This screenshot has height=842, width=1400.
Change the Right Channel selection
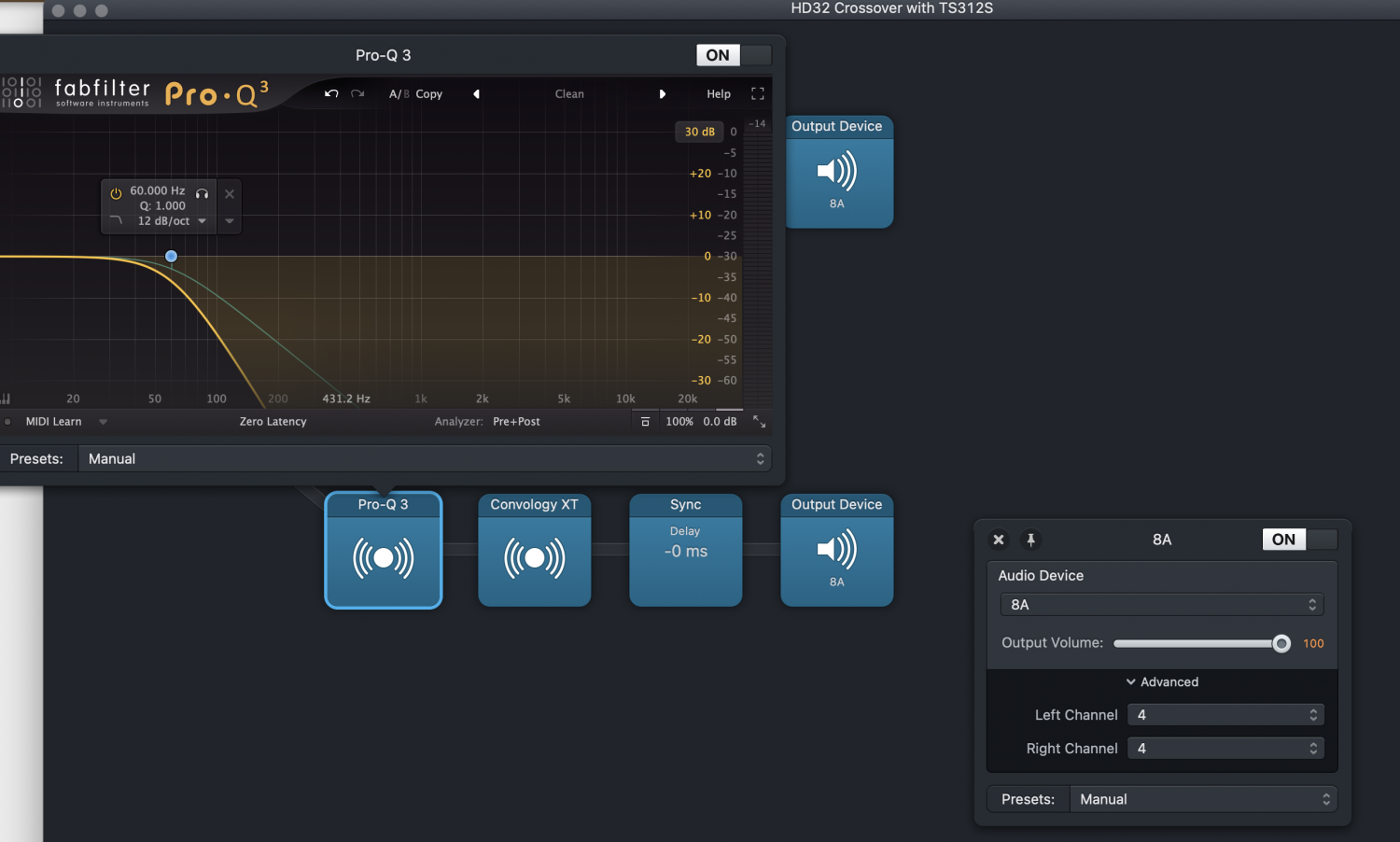(1225, 748)
